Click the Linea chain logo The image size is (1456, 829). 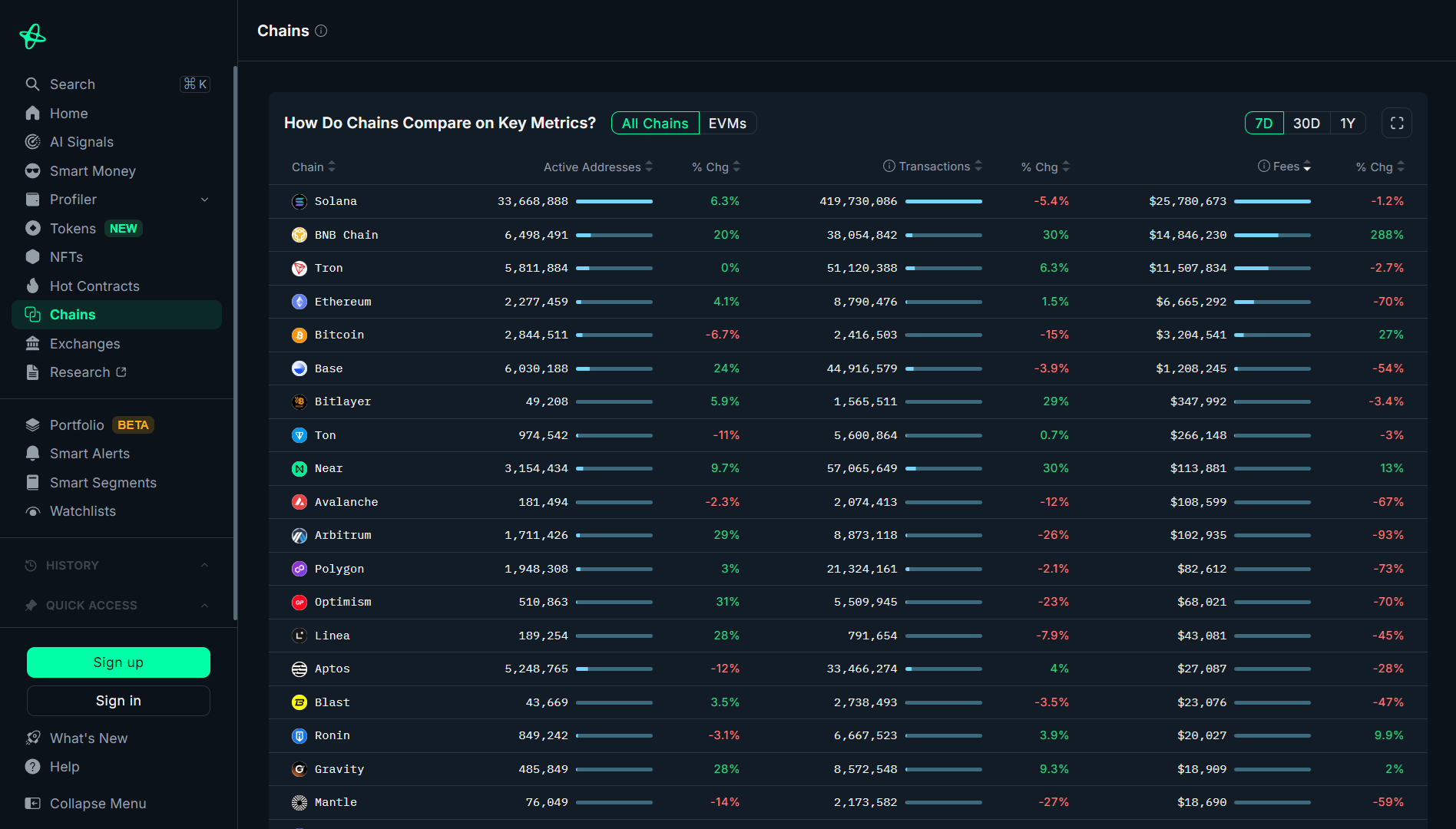pos(299,636)
